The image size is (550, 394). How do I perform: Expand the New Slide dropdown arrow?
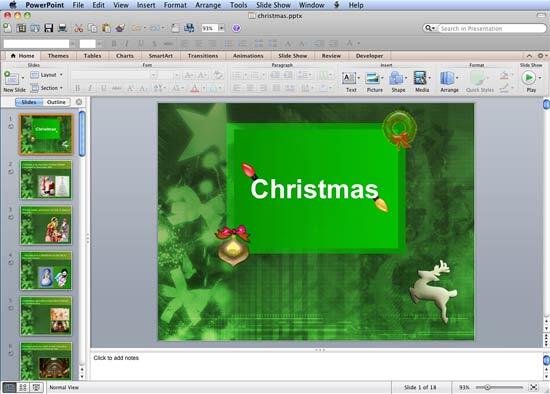23,78
